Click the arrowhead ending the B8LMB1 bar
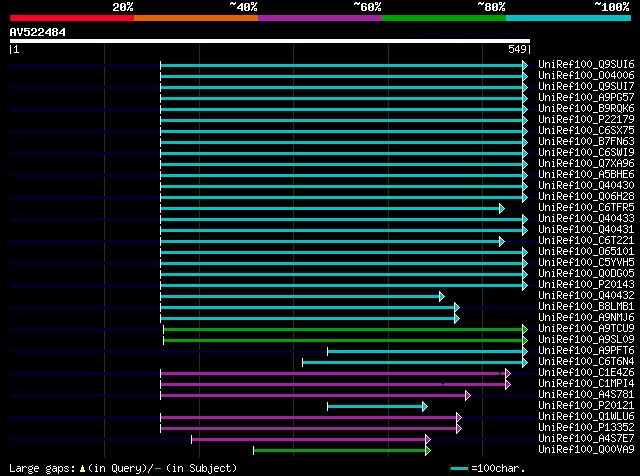The width and height of the screenshot is (640, 476). pyautogui.click(x=457, y=307)
